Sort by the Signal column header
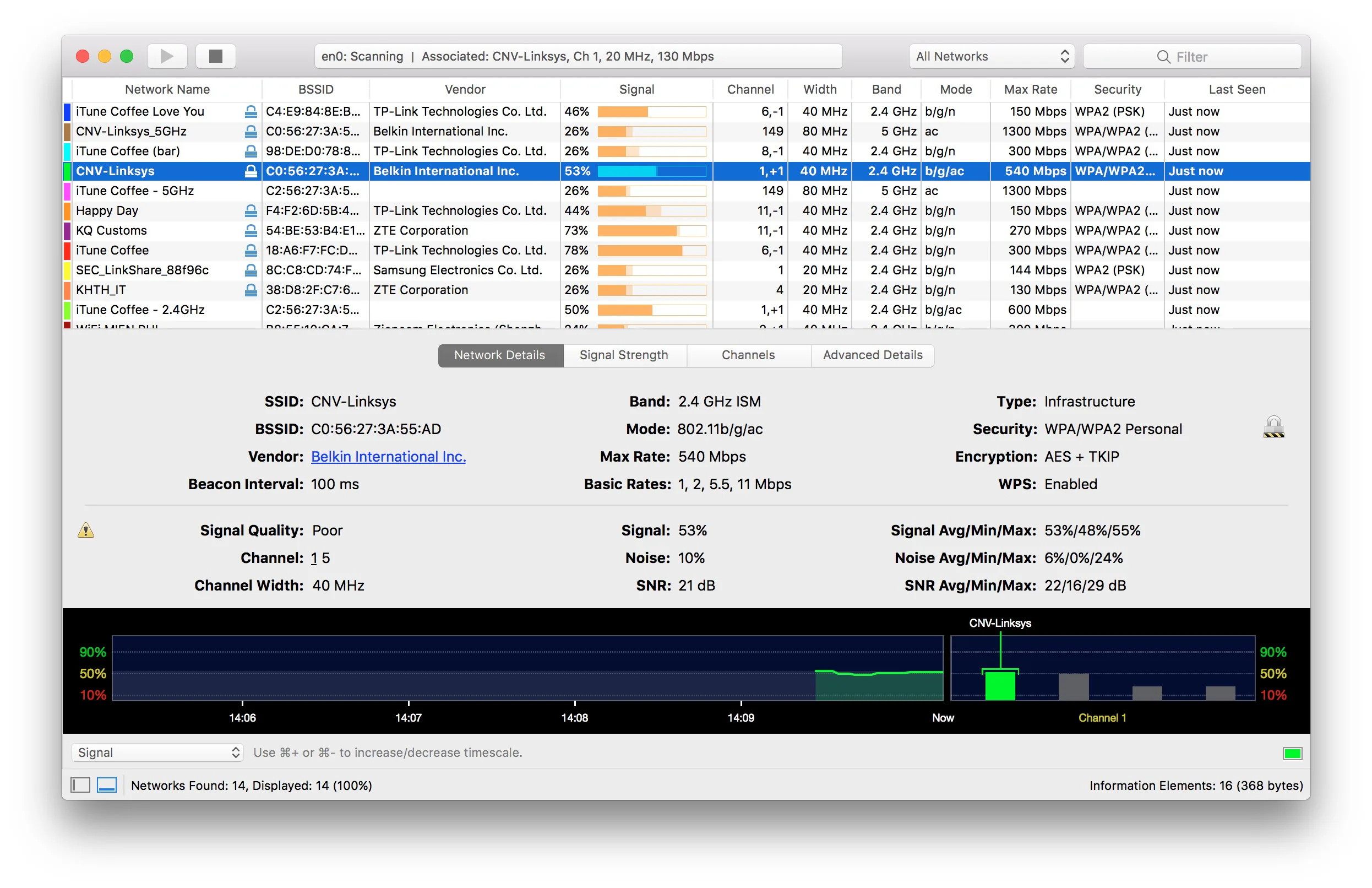Screen dimensions: 1372x888 pyautogui.click(x=636, y=89)
